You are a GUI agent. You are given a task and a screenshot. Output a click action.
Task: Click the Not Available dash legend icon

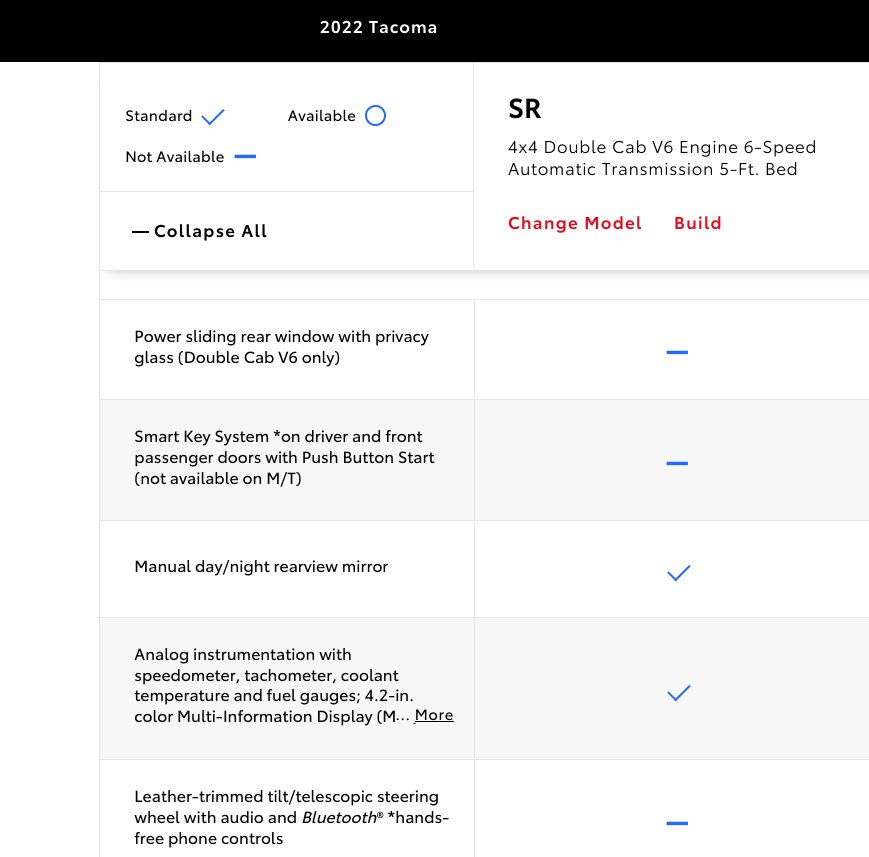pos(245,157)
